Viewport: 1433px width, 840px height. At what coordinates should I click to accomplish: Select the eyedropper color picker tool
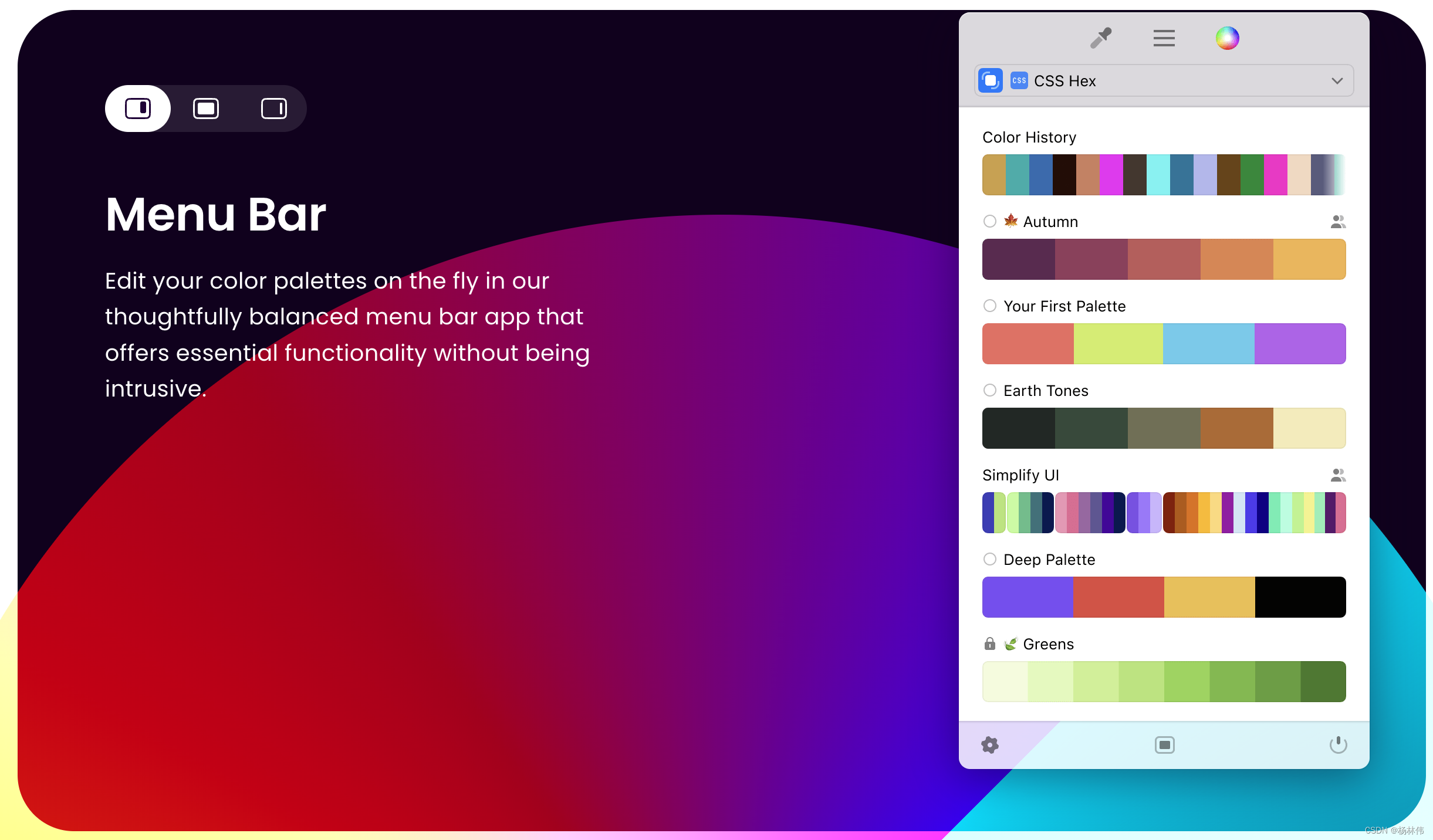pyautogui.click(x=1101, y=38)
